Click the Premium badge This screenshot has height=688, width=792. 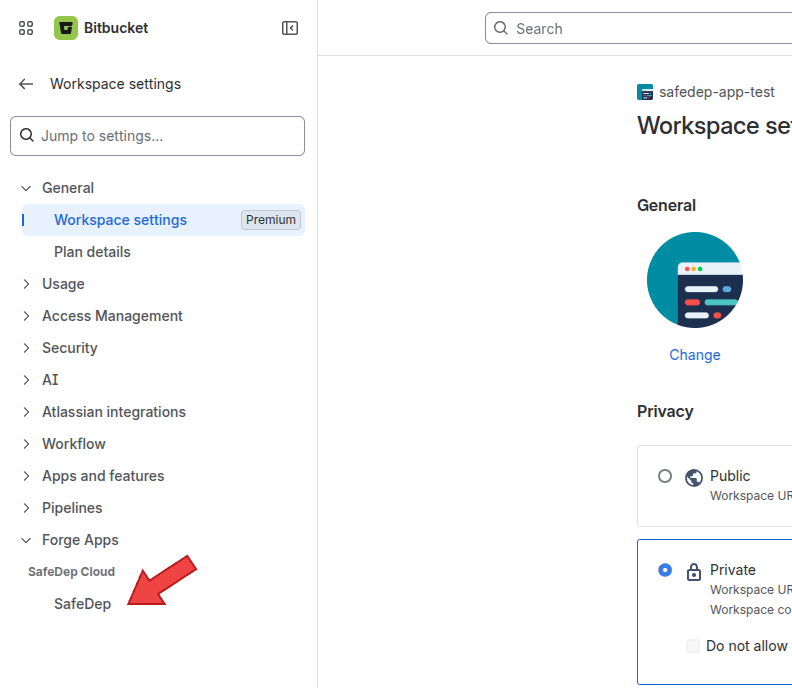coord(271,220)
